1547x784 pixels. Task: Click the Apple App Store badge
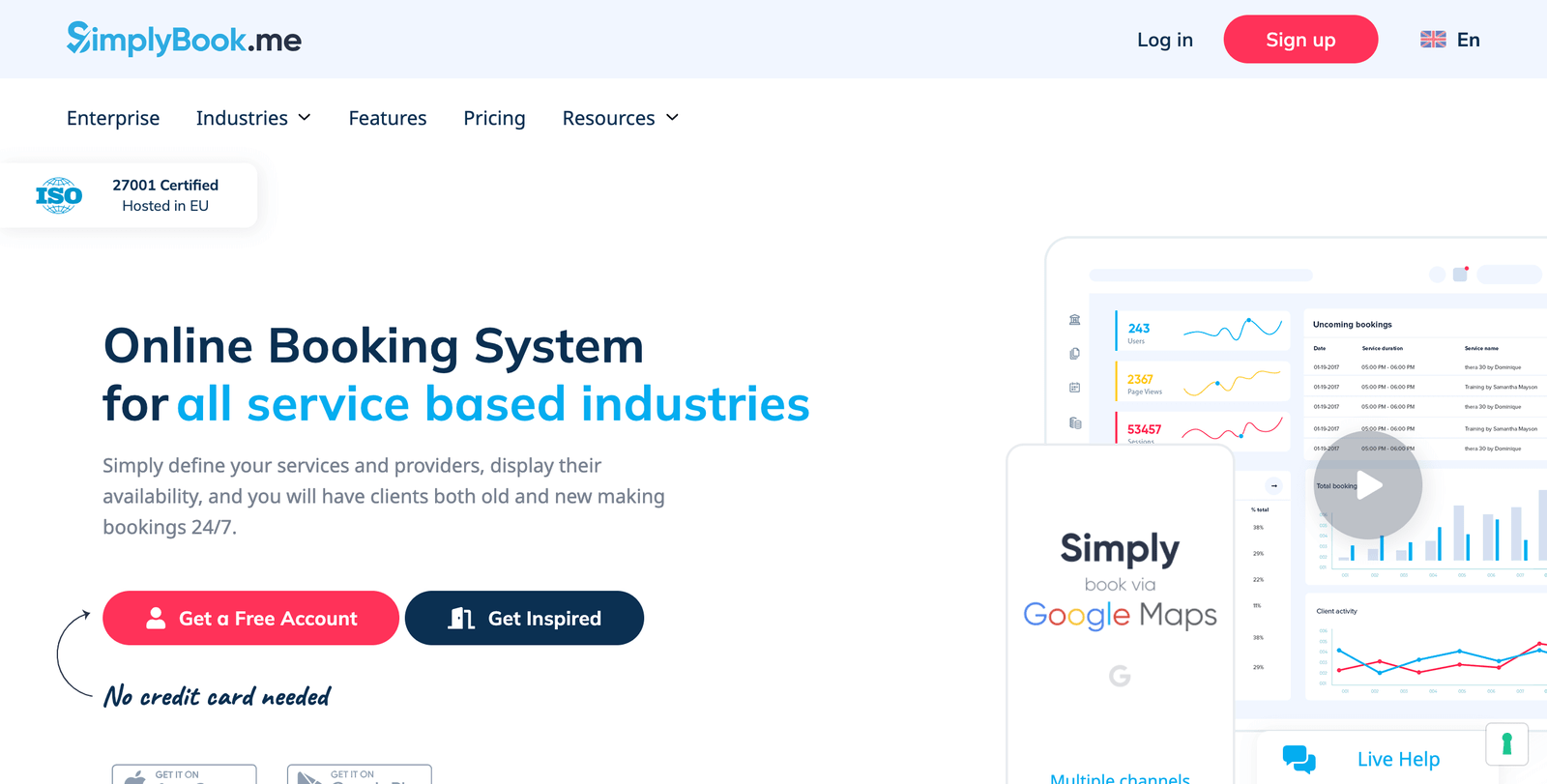click(x=184, y=774)
